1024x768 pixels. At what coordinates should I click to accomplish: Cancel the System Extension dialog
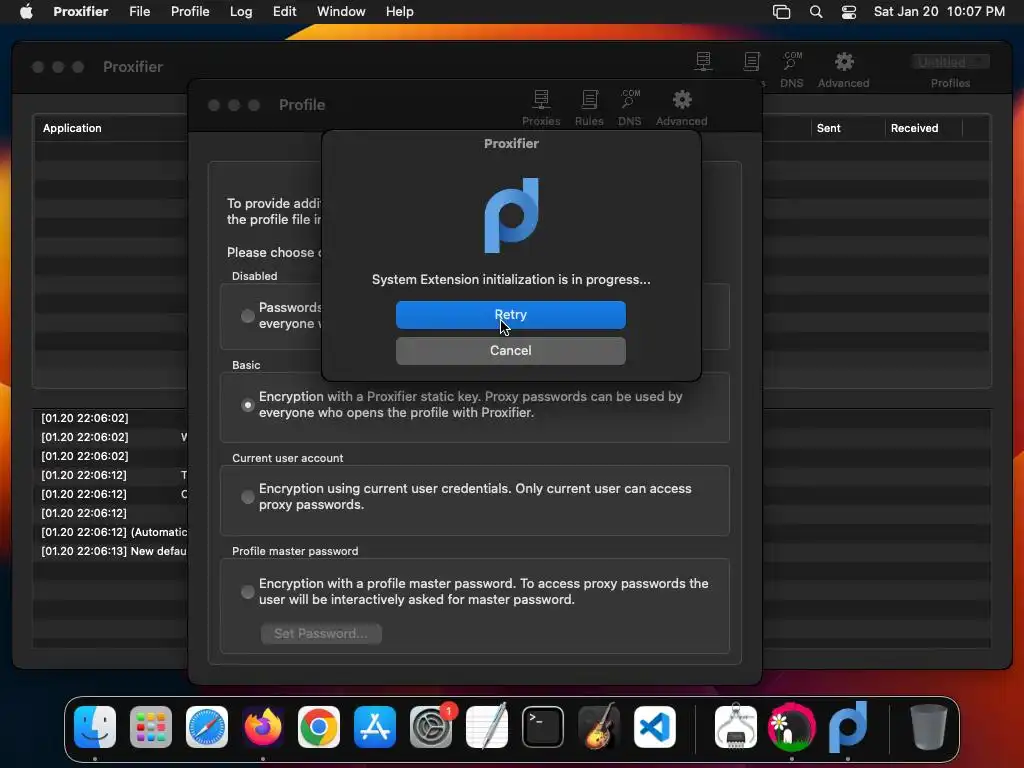511,351
